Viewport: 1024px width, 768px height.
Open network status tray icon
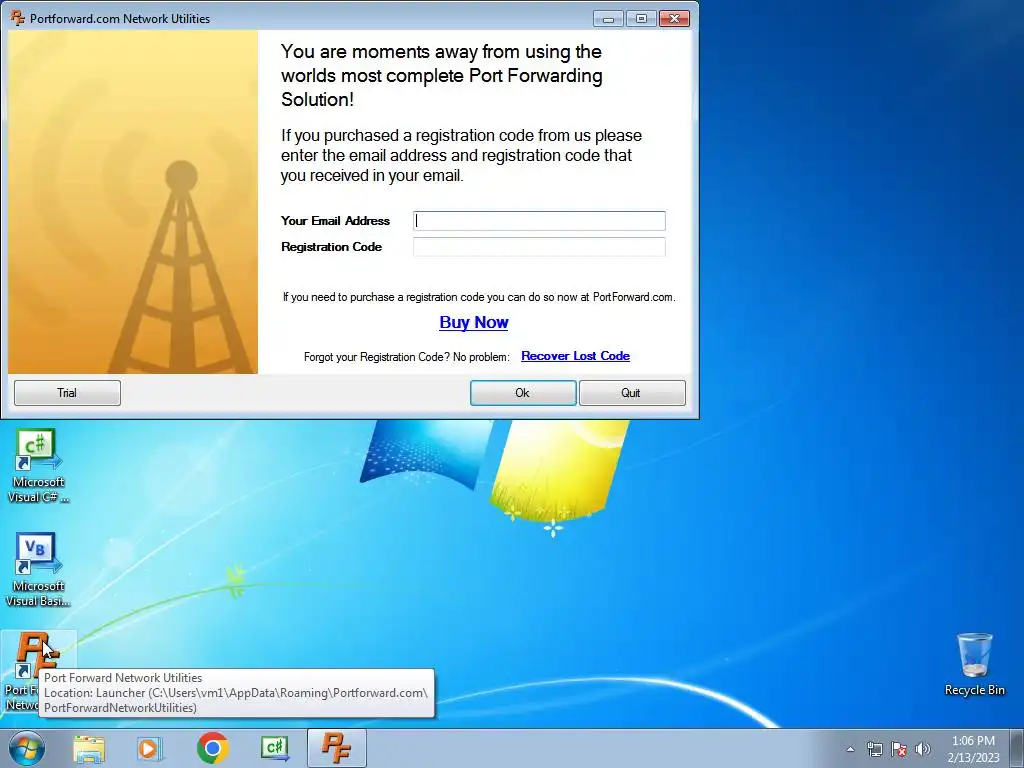(x=874, y=749)
